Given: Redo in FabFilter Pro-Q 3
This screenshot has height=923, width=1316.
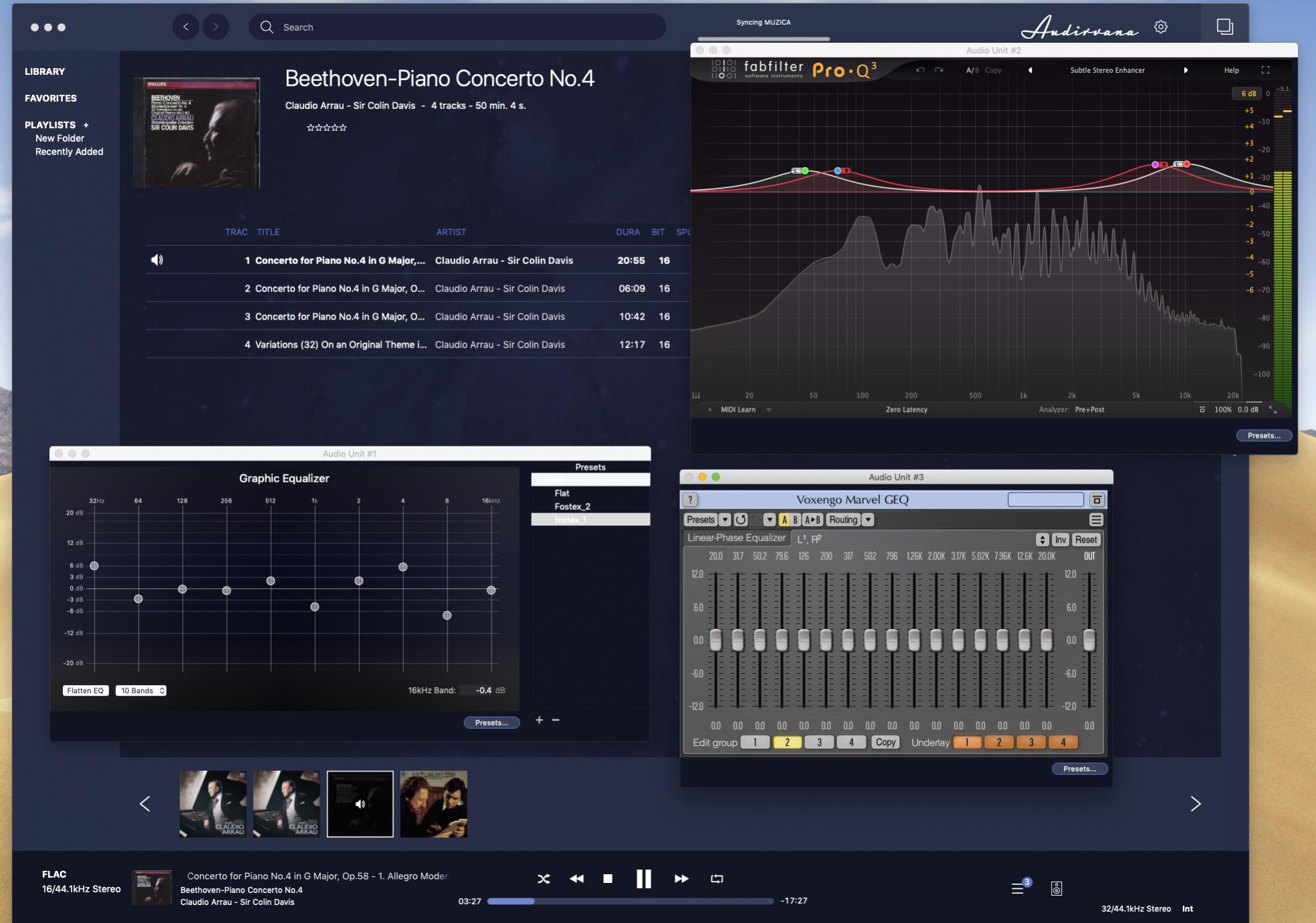Looking at the screenshot, I should click(939, 70).
